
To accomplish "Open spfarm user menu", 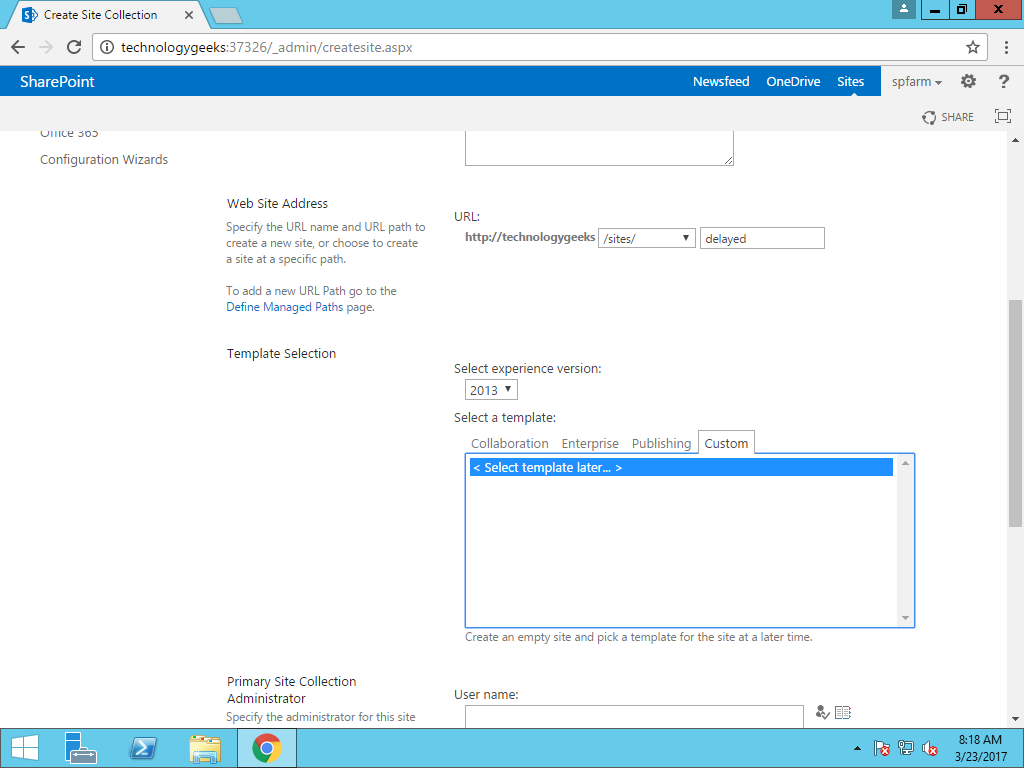I will [917, 82].
